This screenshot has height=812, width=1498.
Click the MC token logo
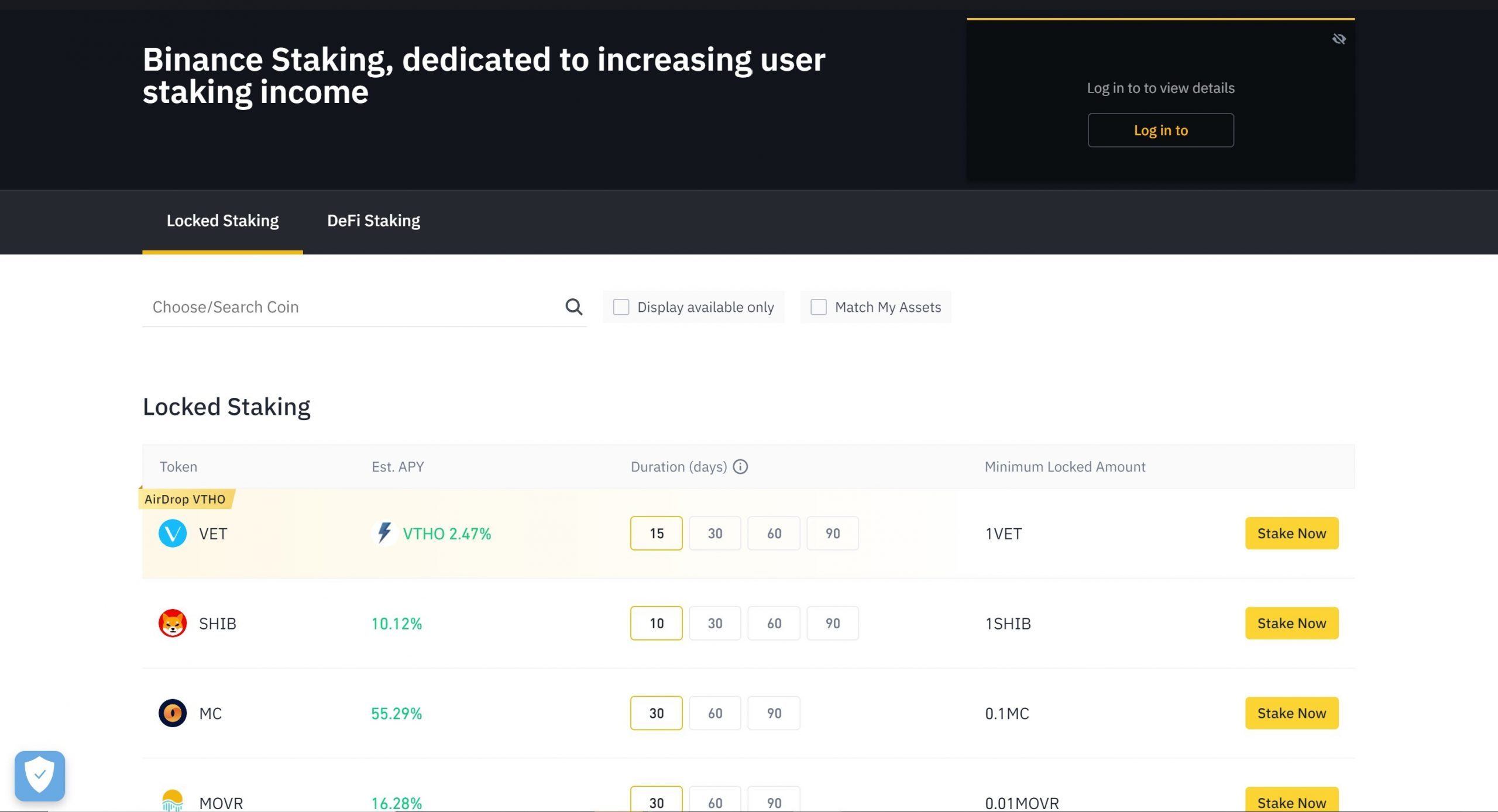click(173, 713)
